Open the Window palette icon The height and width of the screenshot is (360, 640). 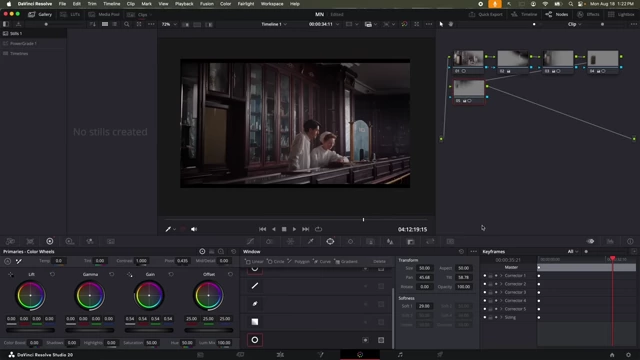[x=330, y=242]
